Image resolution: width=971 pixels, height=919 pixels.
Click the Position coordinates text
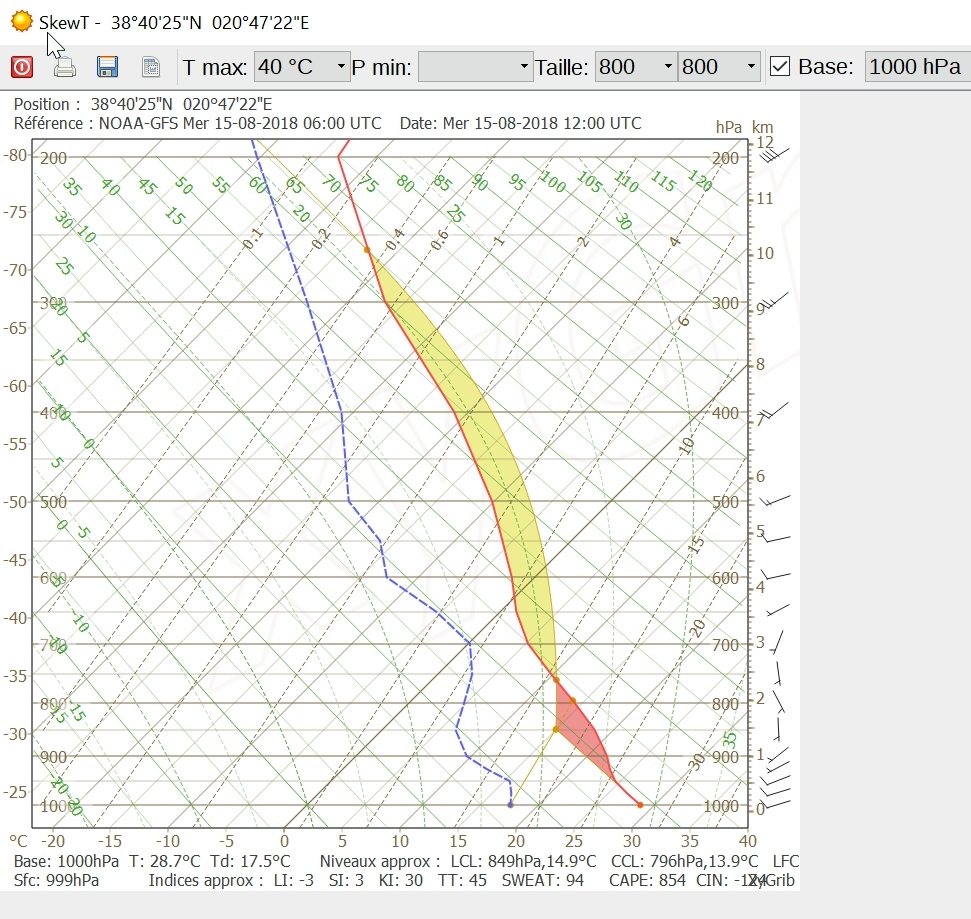[143, 104]
